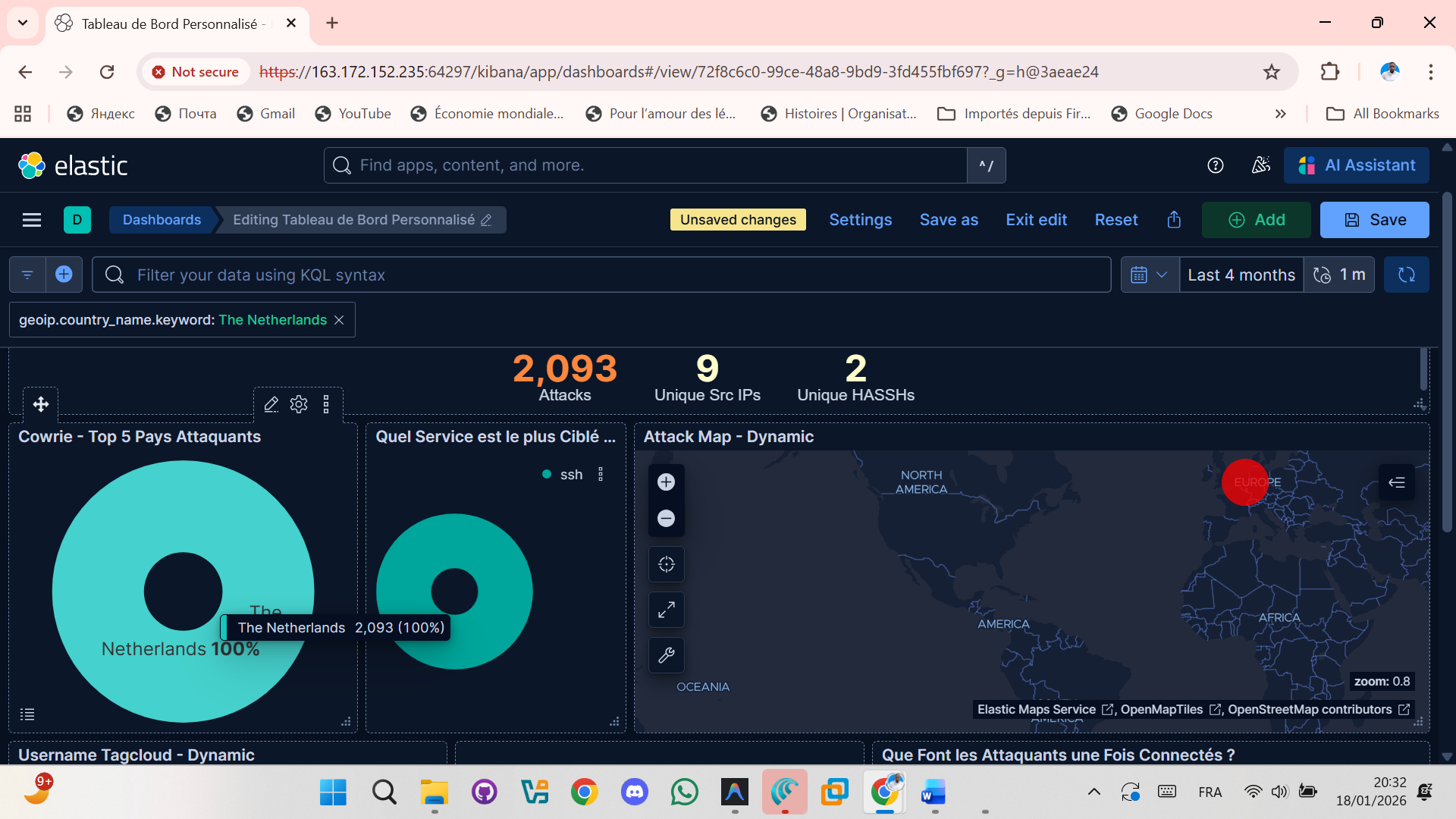Click the AI Assistant button
The height and width of the screenshot is (819, 1456).
pos(1357,165)
